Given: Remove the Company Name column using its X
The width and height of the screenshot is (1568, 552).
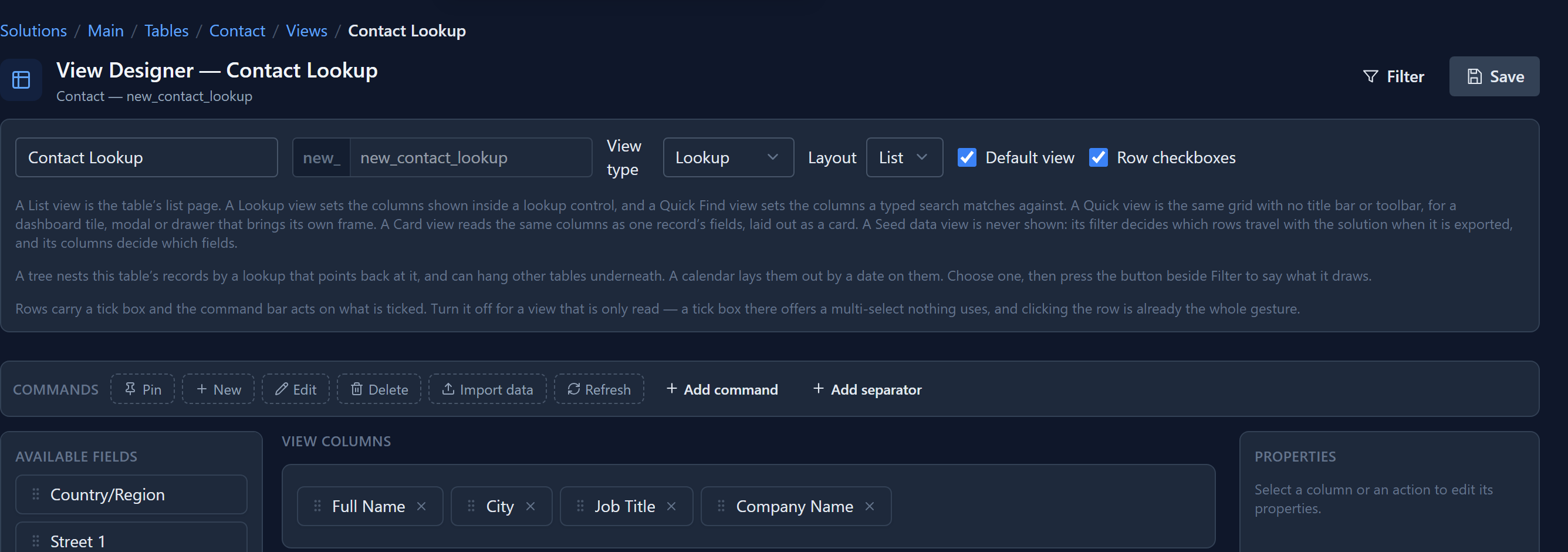Looking at the screenshot, I should (x=870, y=506).
